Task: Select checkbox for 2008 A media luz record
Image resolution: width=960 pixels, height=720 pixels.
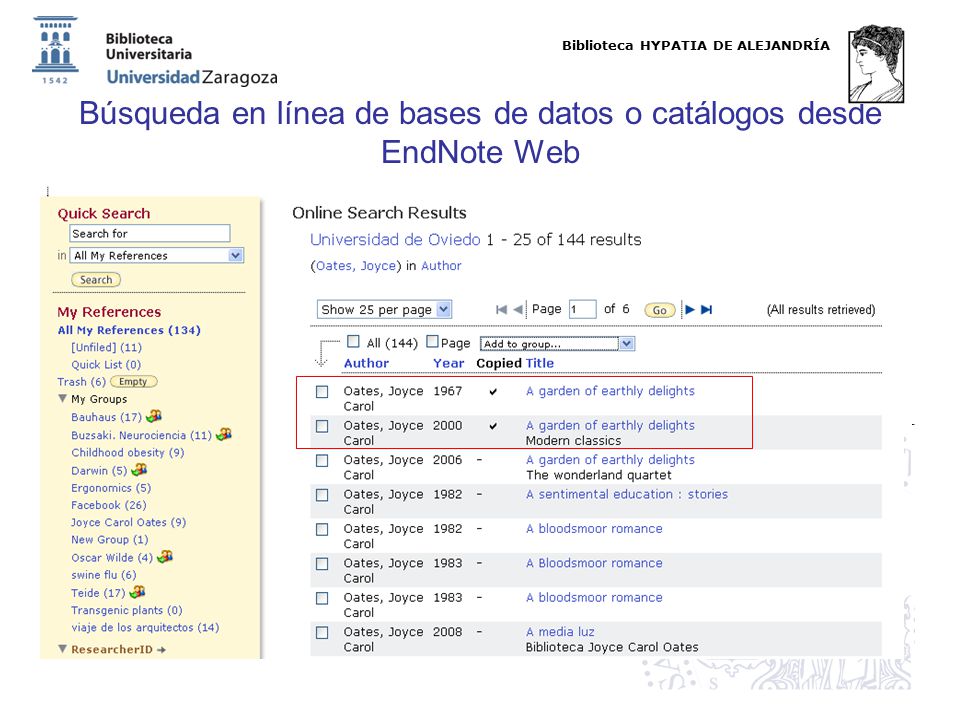Action: click(322, 632)
